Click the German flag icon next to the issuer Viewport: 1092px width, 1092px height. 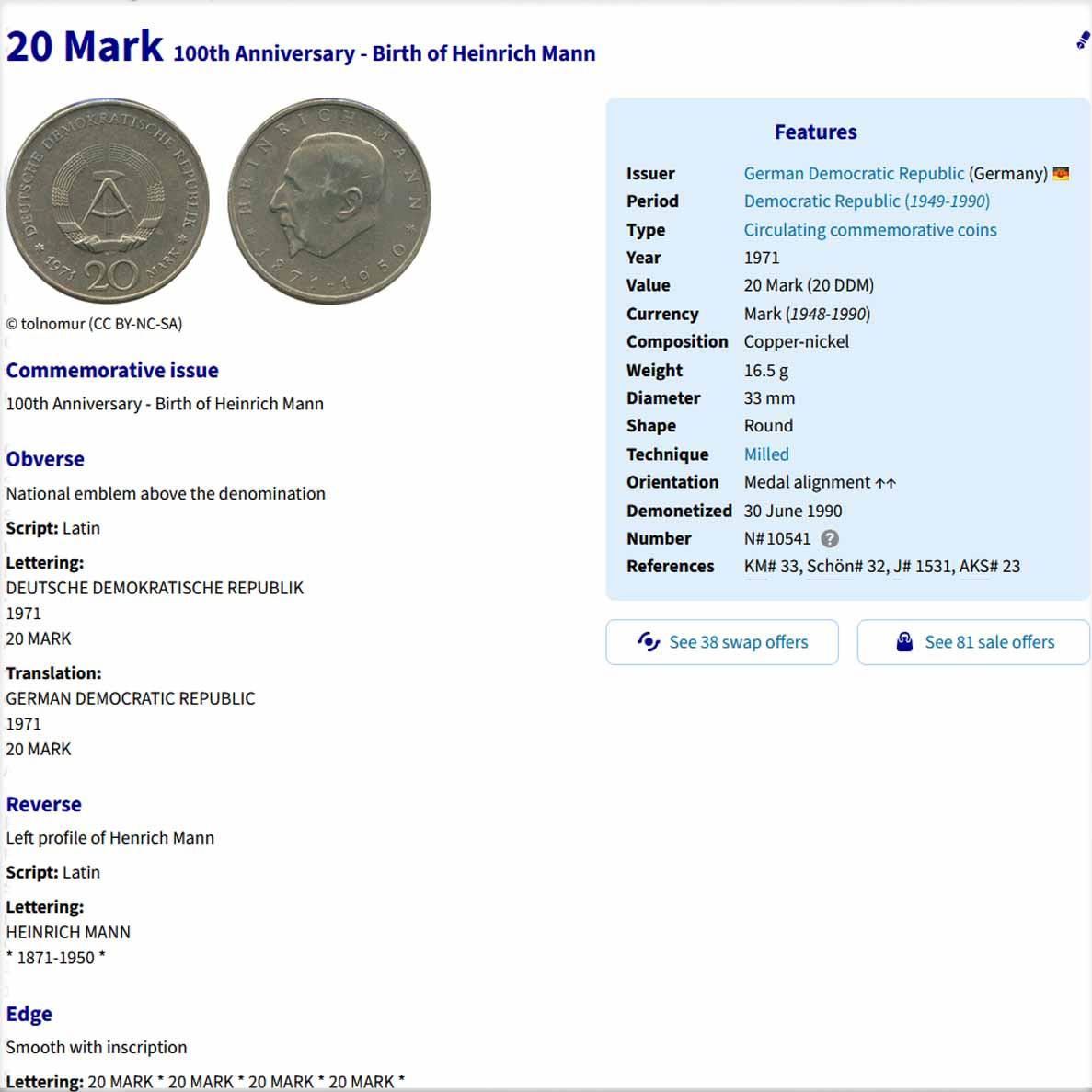1061,174
